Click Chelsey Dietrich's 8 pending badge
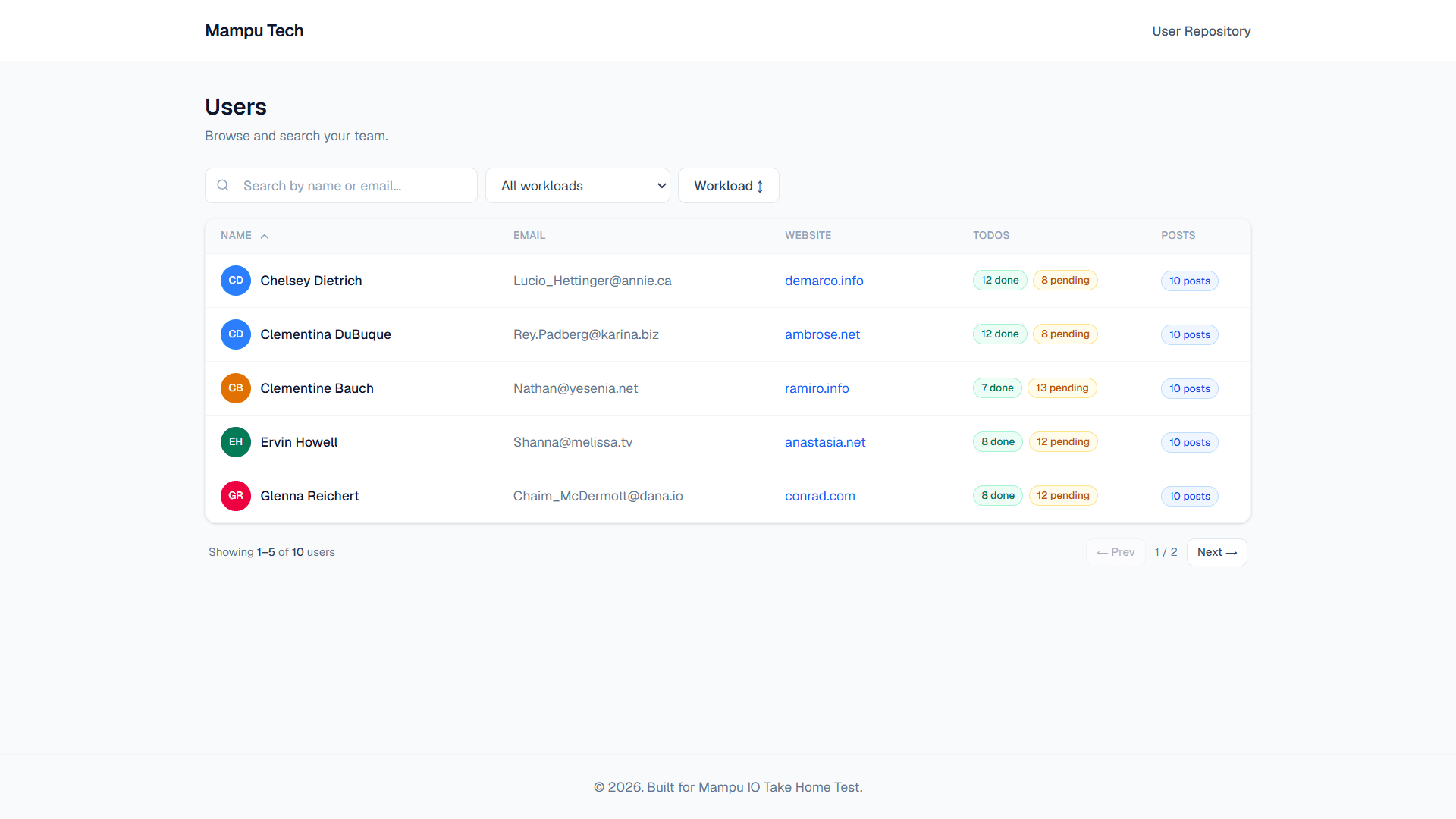Viewport: 1456px width, 819px height. (1065, 281)
